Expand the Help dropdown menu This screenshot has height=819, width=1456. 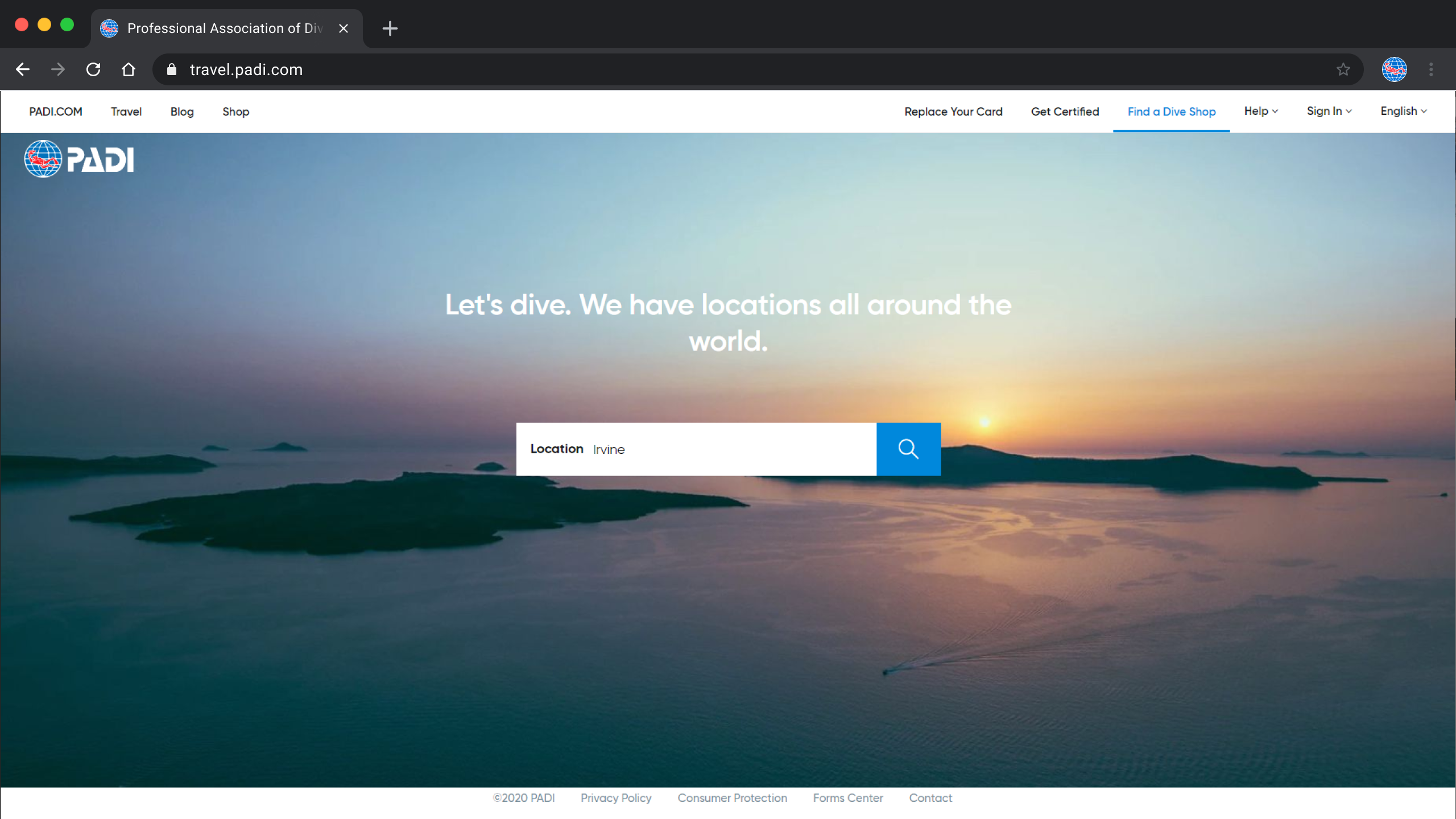tap(1261, 111)
